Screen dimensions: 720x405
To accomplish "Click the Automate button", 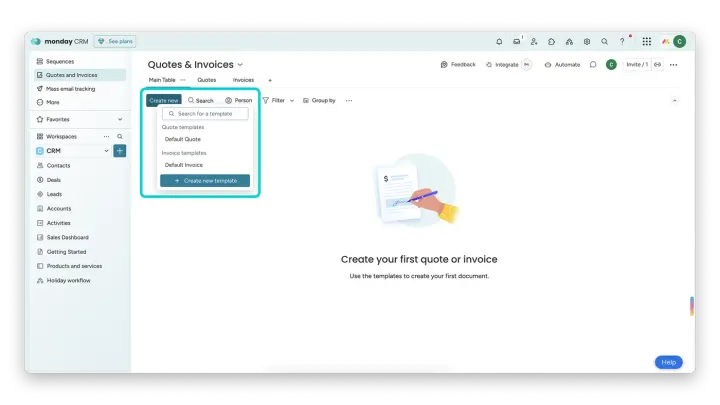I will point(562,65).
